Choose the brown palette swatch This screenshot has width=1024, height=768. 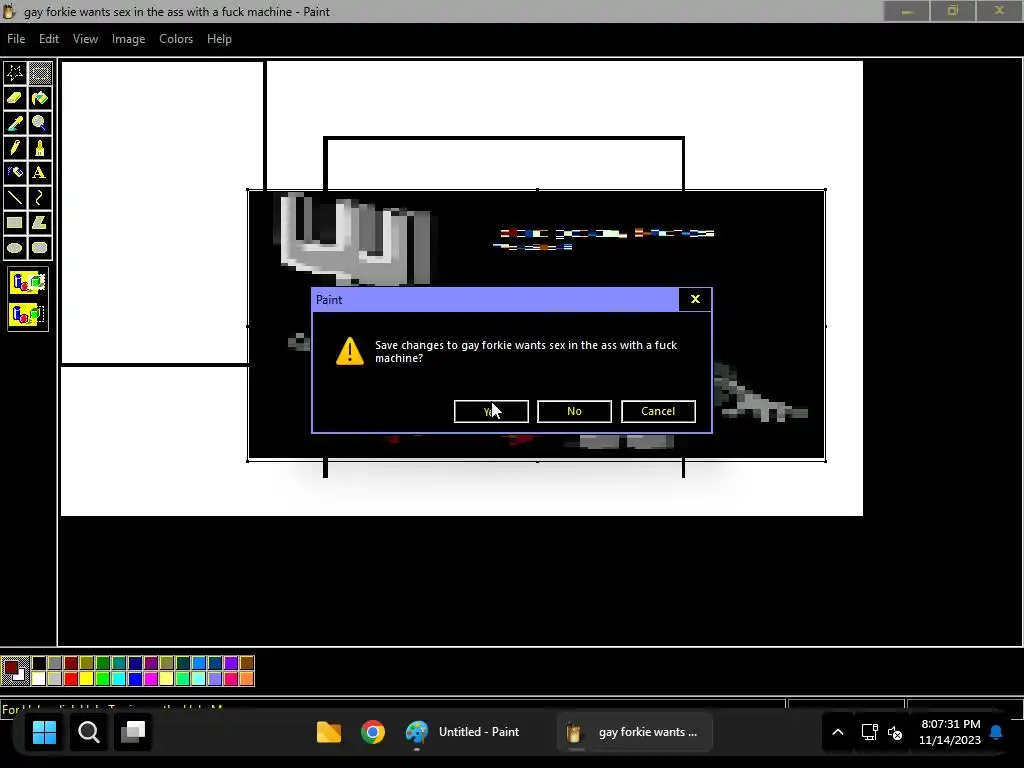pyautogui.click(x=247, y=664)
